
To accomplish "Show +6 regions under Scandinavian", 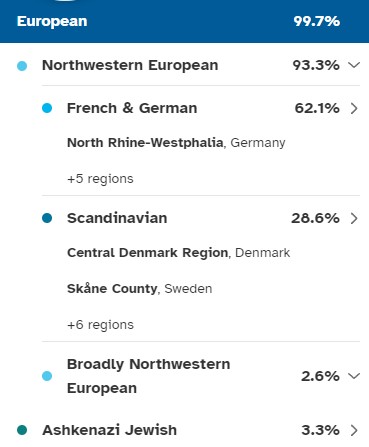I will pos(100,325).
